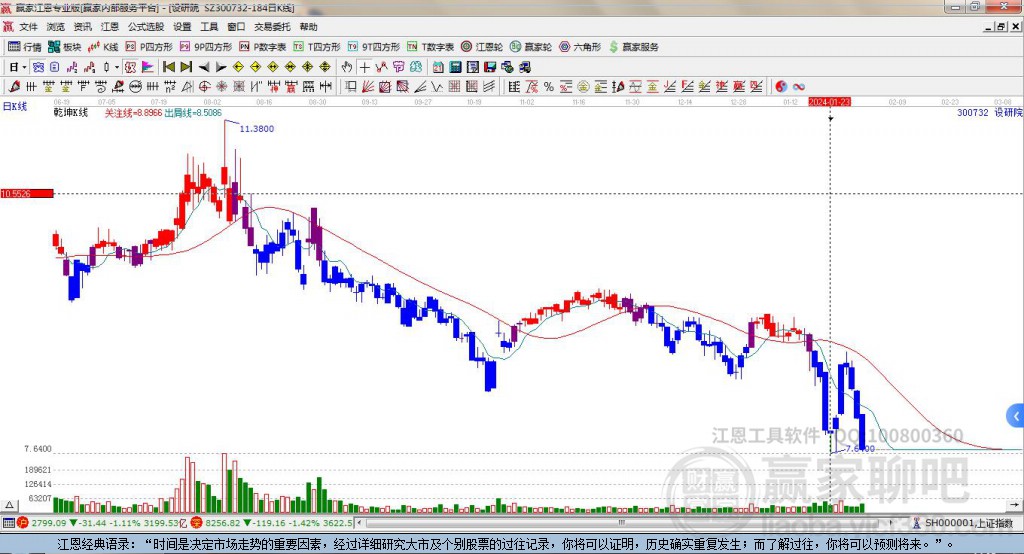1024x554 pixels.
Task: Open the P数字表 tool
Action: tap(263, 47)
